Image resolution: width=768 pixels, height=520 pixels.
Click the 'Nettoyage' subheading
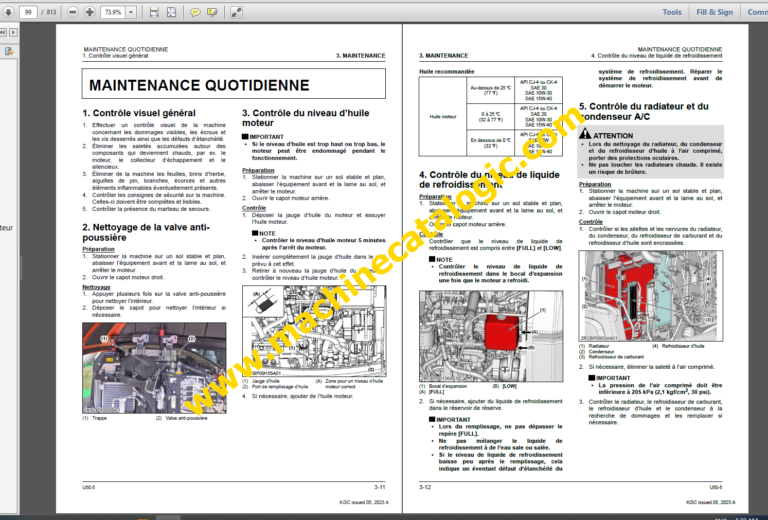pyautogui.click(x=96, y=287)
